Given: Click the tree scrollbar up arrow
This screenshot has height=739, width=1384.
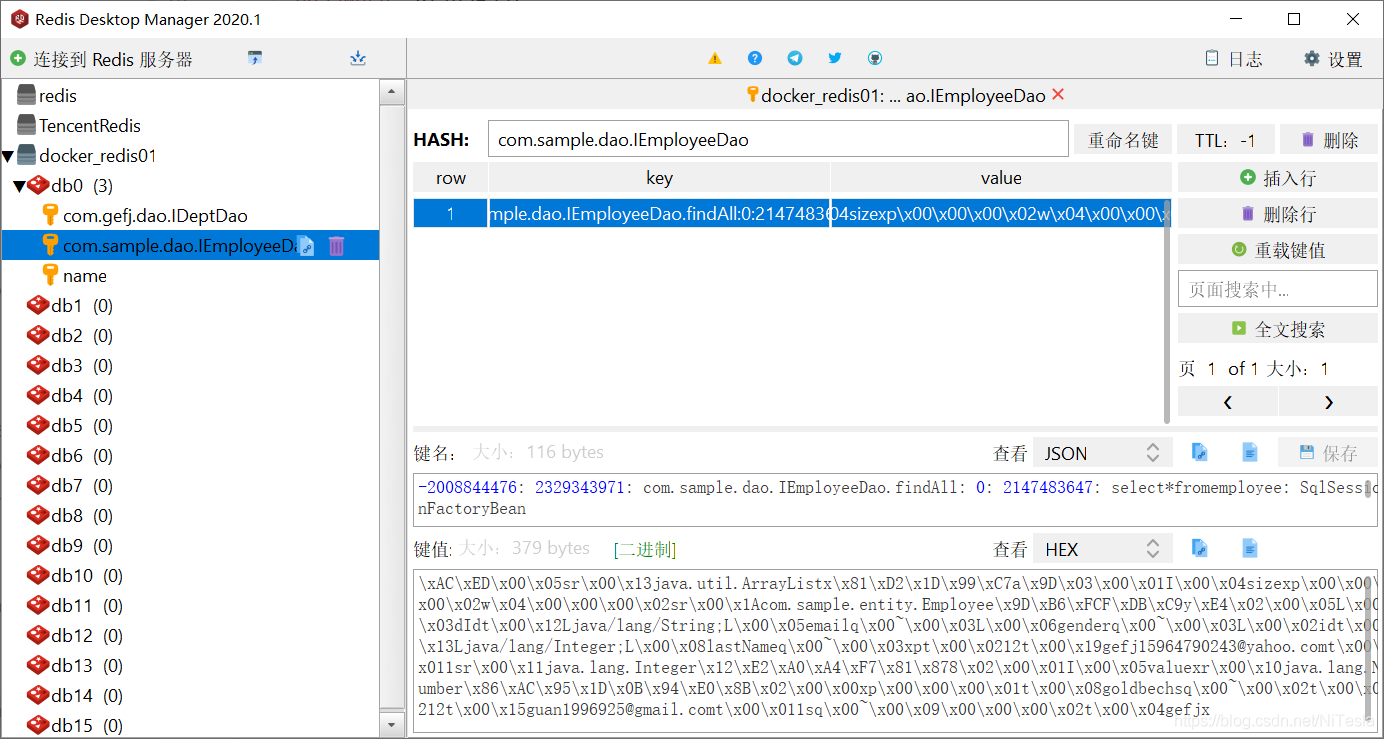Looking at the screenshot, I should point(393,93).
